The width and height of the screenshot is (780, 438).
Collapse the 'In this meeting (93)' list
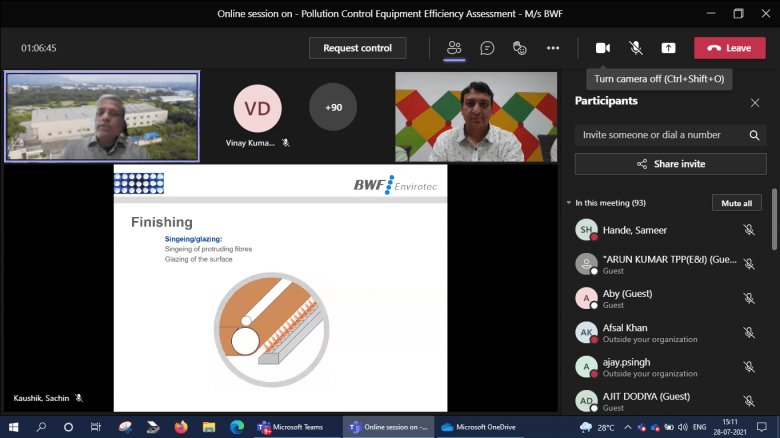click(569, 203)
